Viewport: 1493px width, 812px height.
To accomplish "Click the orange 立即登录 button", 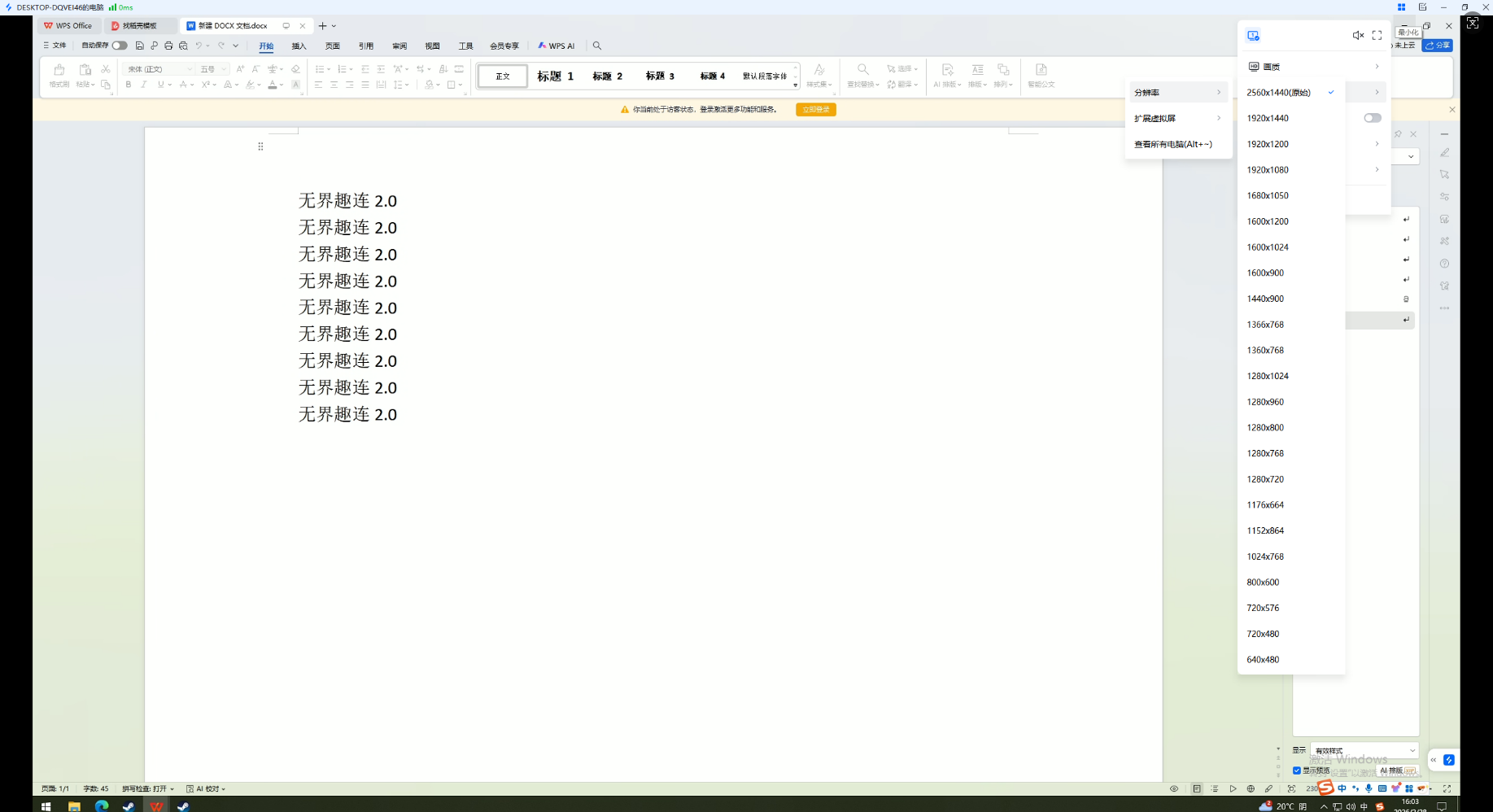I will pyautogui.click(x=815, y=109).
